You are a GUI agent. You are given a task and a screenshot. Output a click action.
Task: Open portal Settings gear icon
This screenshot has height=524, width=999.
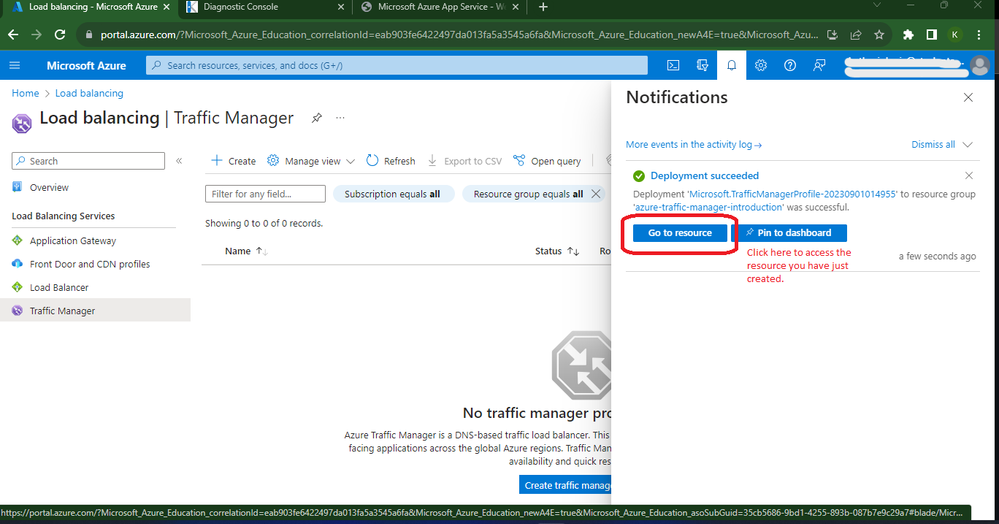[x=761, y=66]
